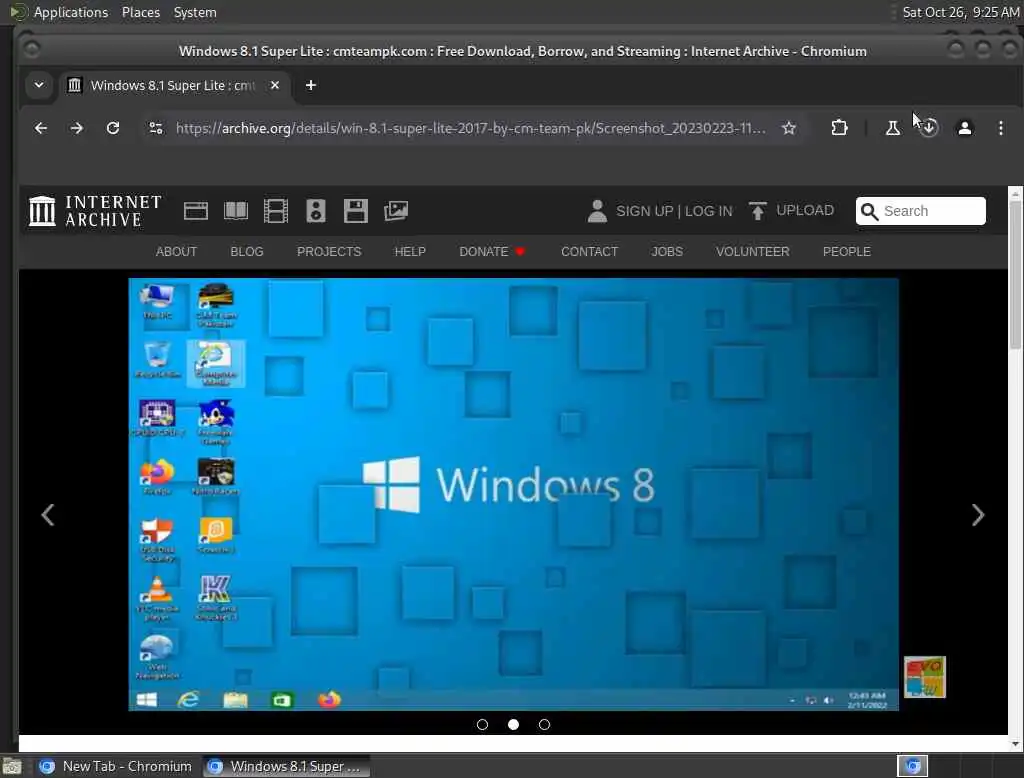Go forward with the browser forward arrow
The width and height of the screenshot is (1024, 778).
click(76, 128)
